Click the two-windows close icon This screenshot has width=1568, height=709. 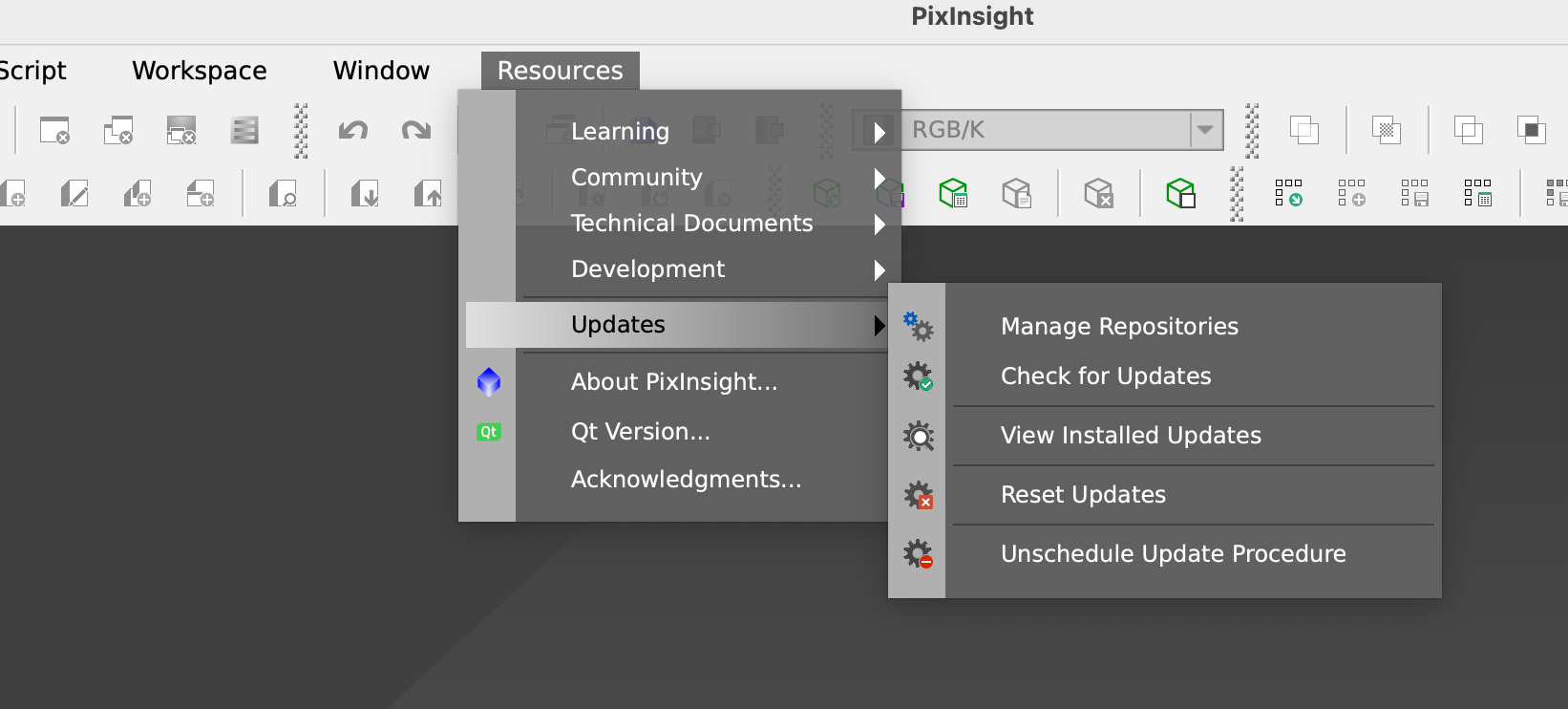(118, 130)
